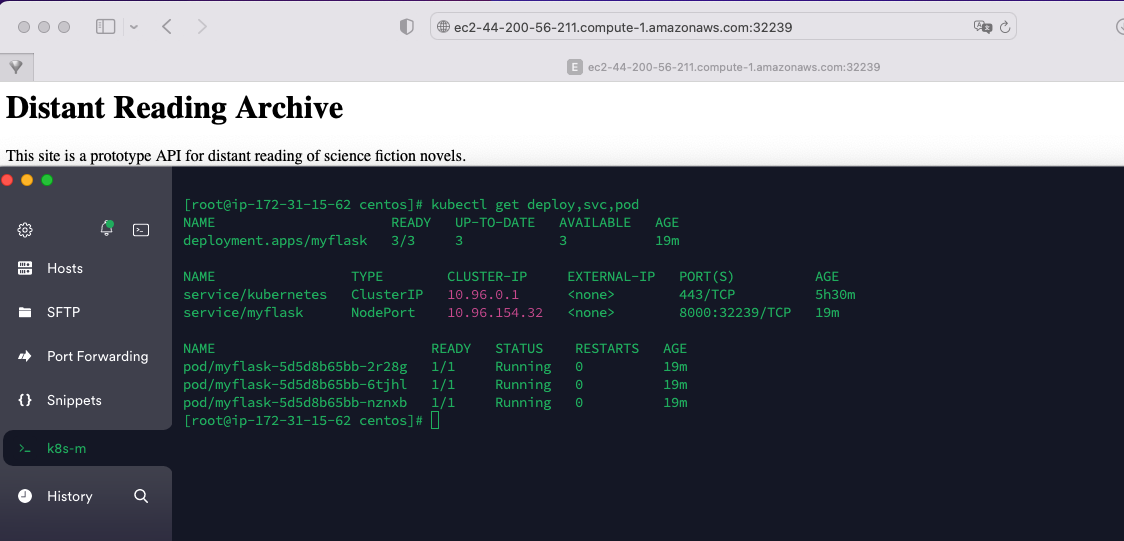Select the ec2-44-200-56-211 browser tab
This screenshot has height=541, width=1124.
tap(723, 67)
